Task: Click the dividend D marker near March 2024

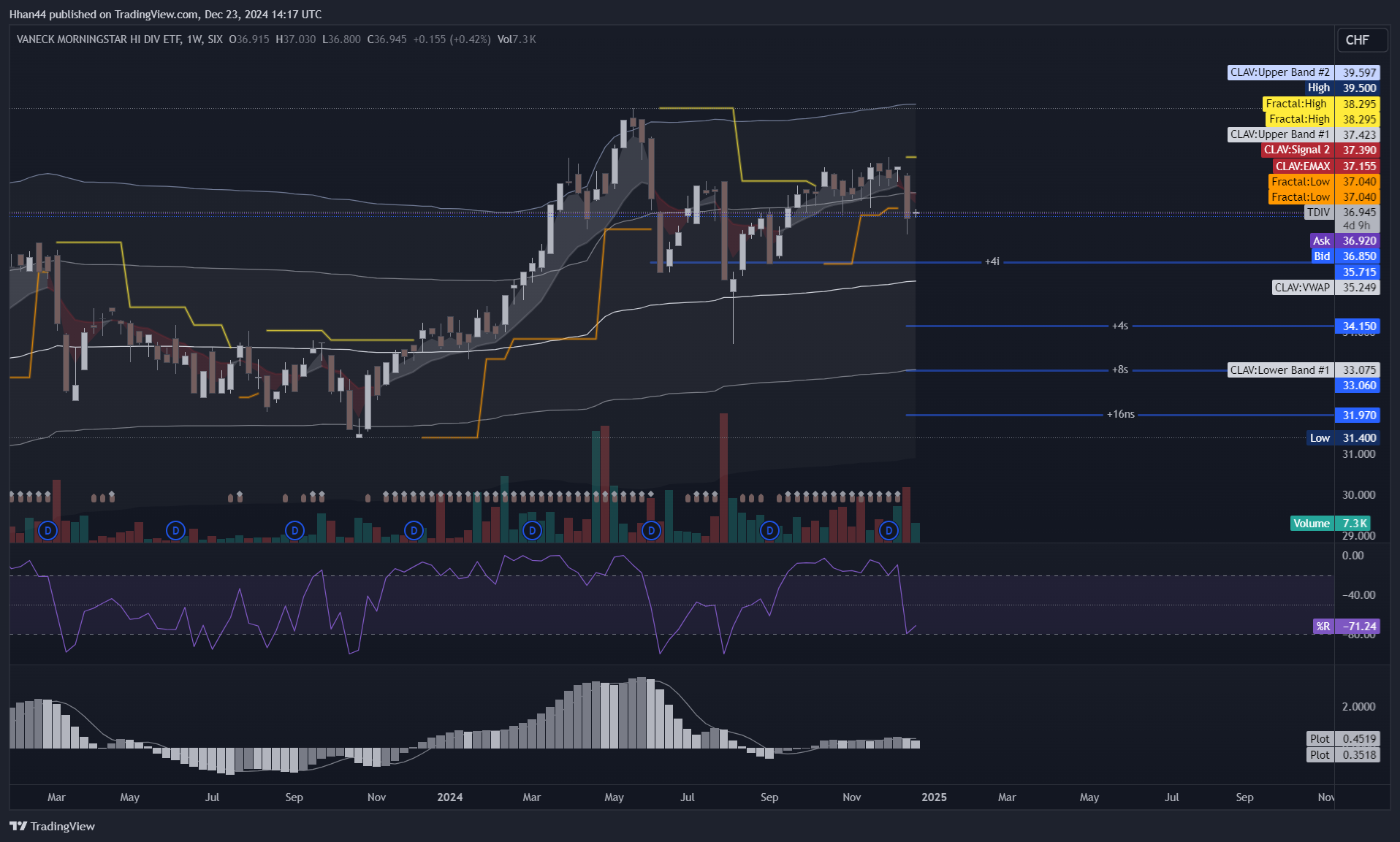Action: [x=532, y=531]
